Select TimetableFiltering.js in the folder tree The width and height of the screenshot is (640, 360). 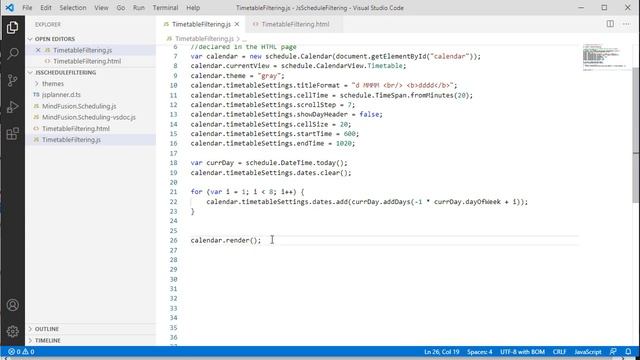pyautogui.click(x=71, y=140)
